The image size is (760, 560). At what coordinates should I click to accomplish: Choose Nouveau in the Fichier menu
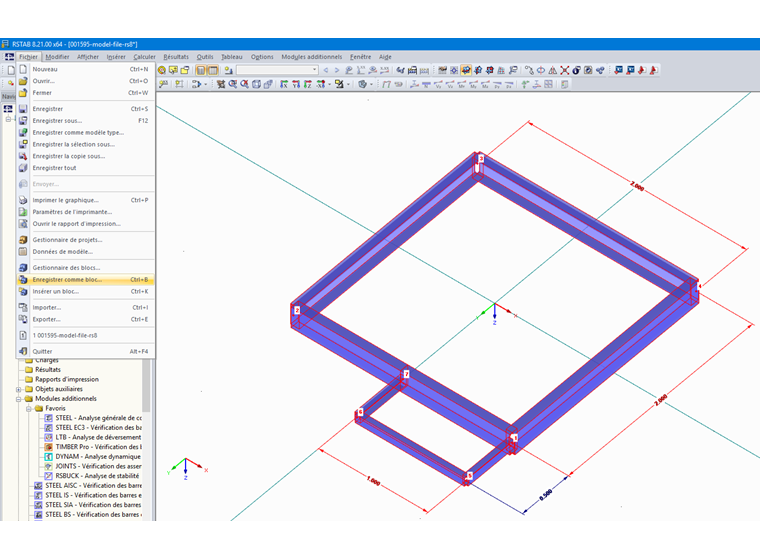pyautogui.click(x=85, y=69)
